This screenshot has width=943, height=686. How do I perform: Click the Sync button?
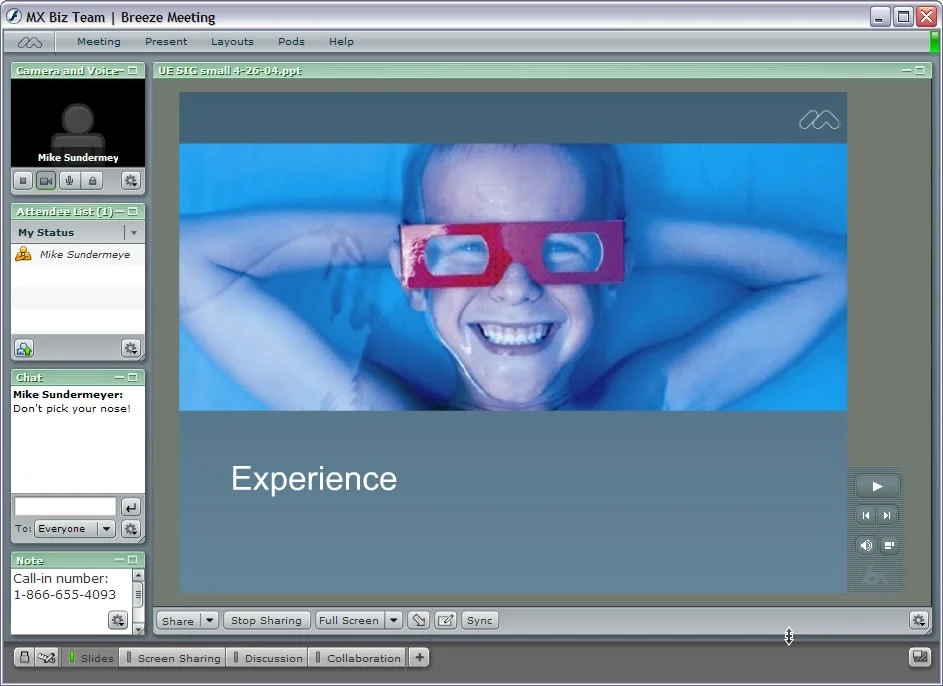tap(479, 620)
